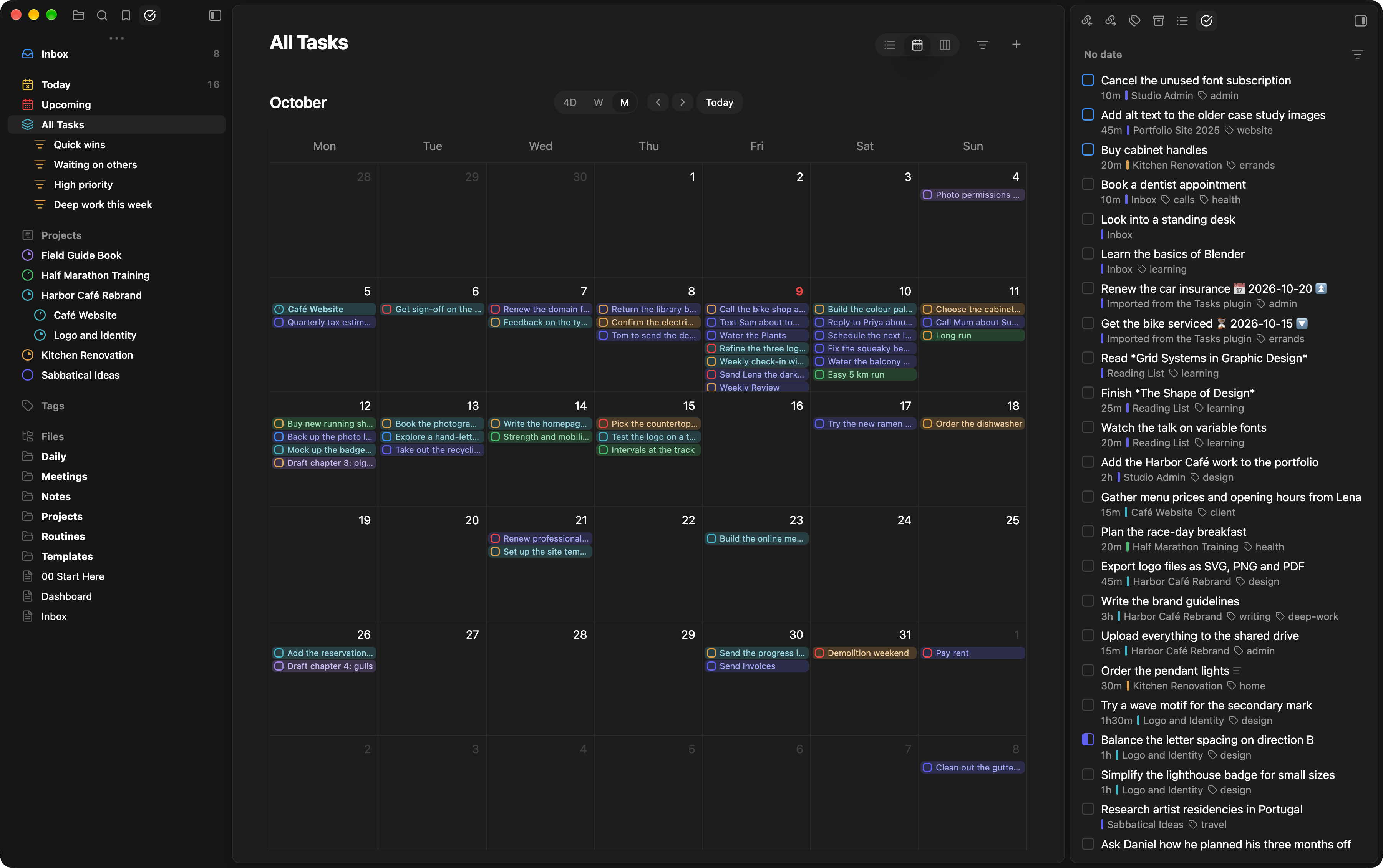Toggle the right sidebar panel icon
Screen dimensions: 1383x868
coord(1361,21)
